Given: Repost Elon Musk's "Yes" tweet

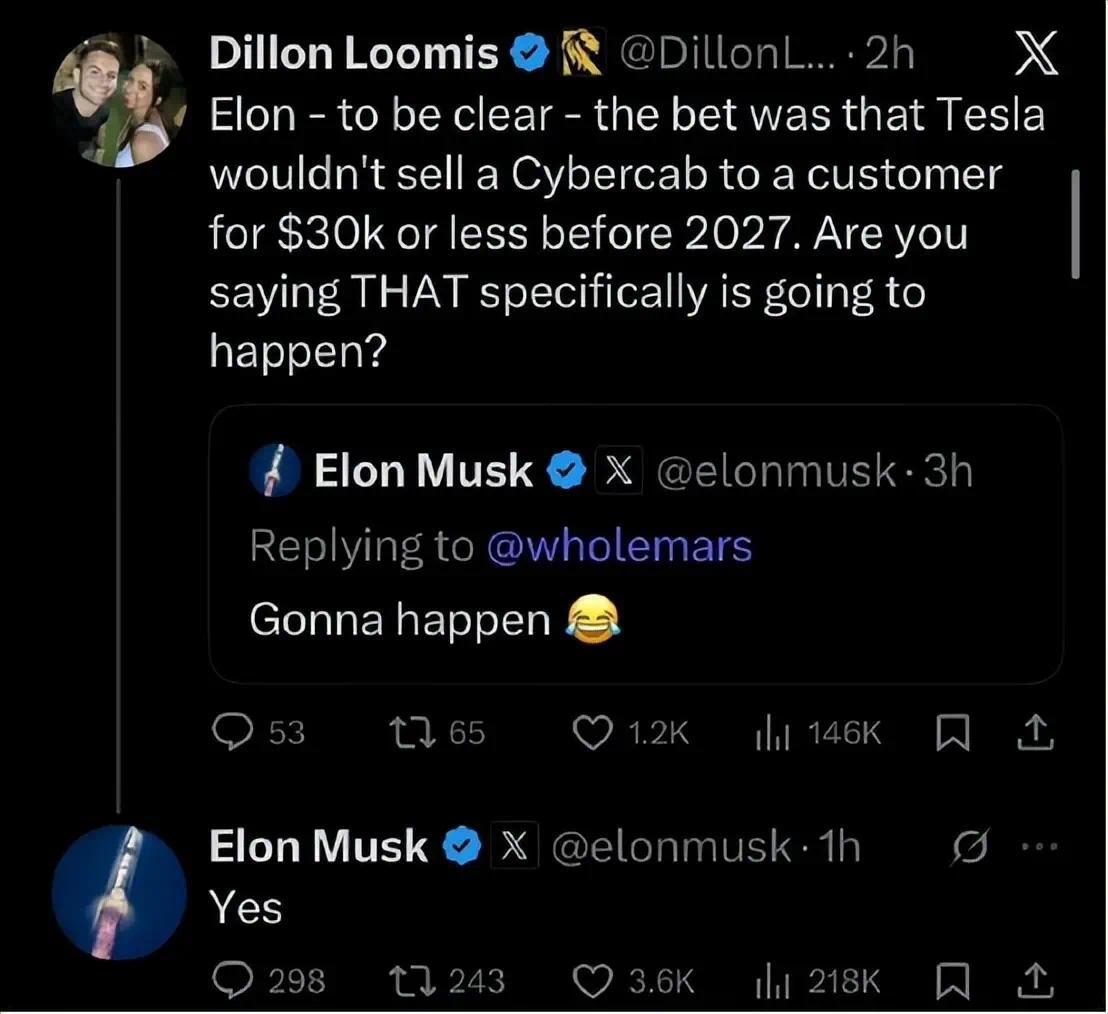Looking at the screenshot, I should pyautogui.click(x=405, y=982).
